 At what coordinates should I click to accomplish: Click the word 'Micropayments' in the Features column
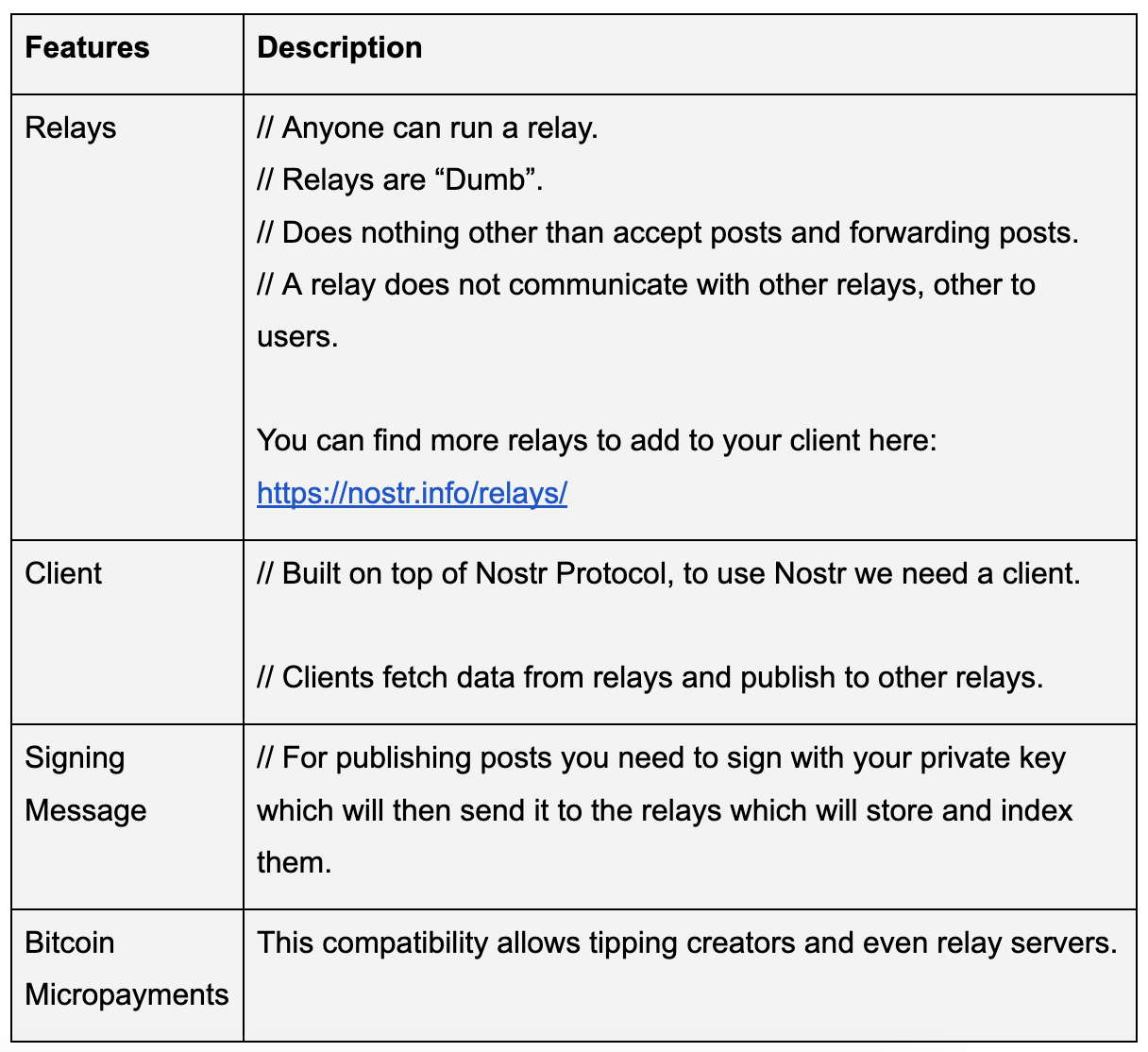127,994
